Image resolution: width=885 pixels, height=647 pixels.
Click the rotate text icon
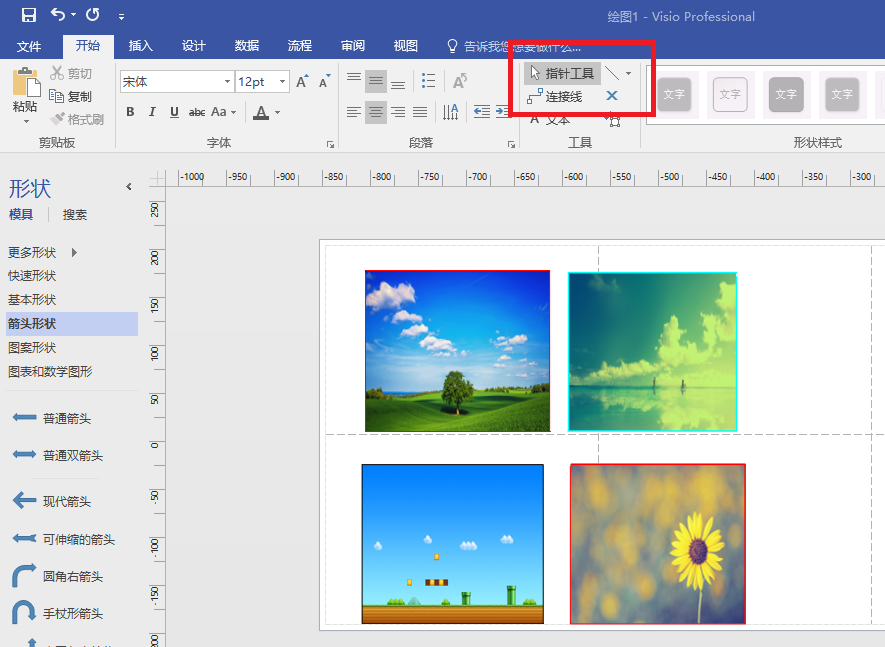tap(460, 81)
